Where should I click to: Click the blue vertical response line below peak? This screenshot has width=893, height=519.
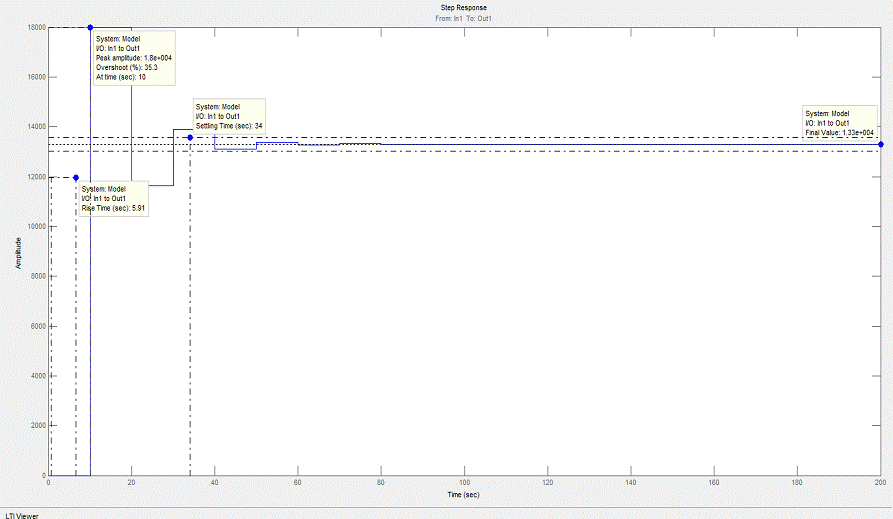point(90,300)
